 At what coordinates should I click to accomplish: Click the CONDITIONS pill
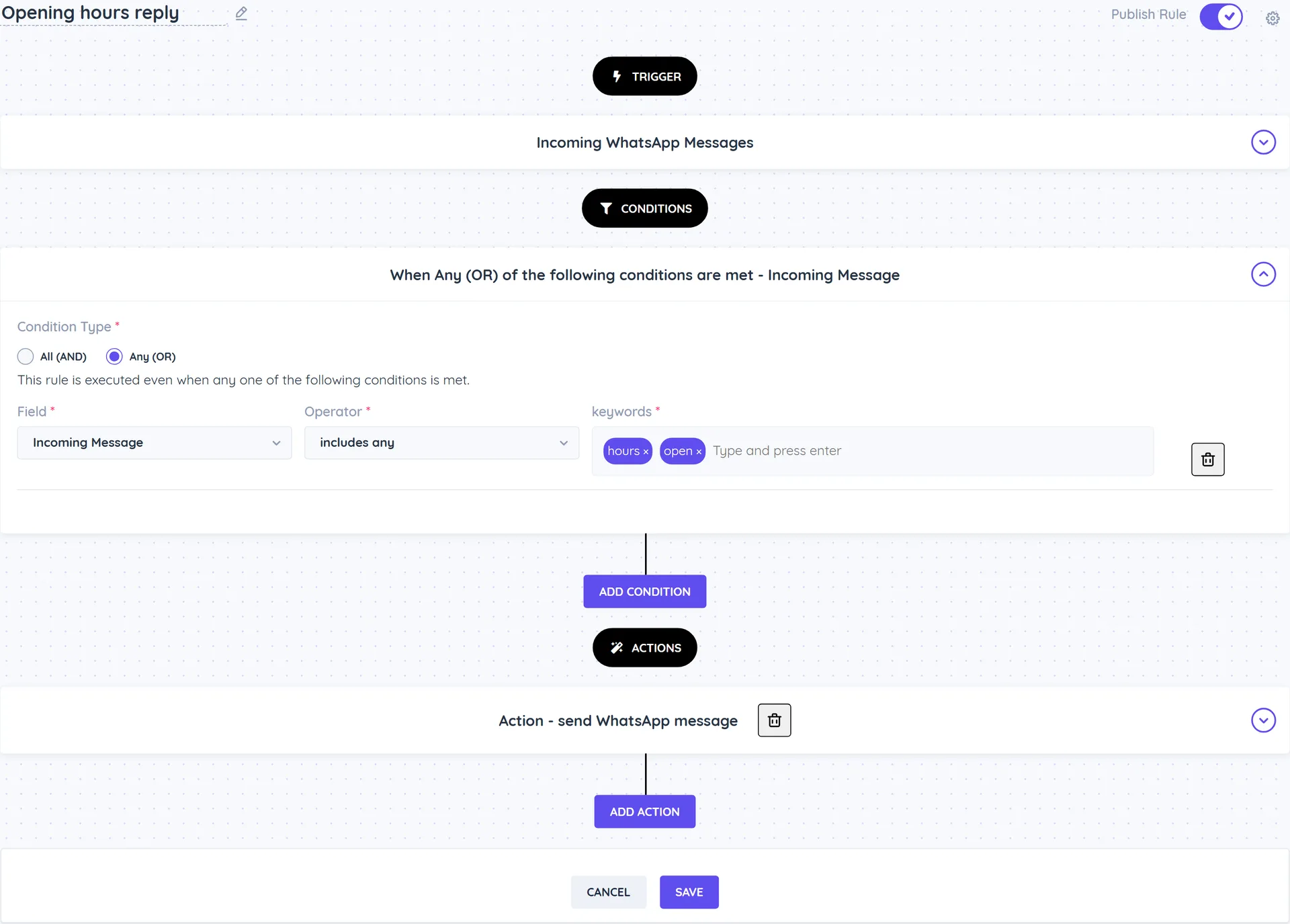coord(644,208)
